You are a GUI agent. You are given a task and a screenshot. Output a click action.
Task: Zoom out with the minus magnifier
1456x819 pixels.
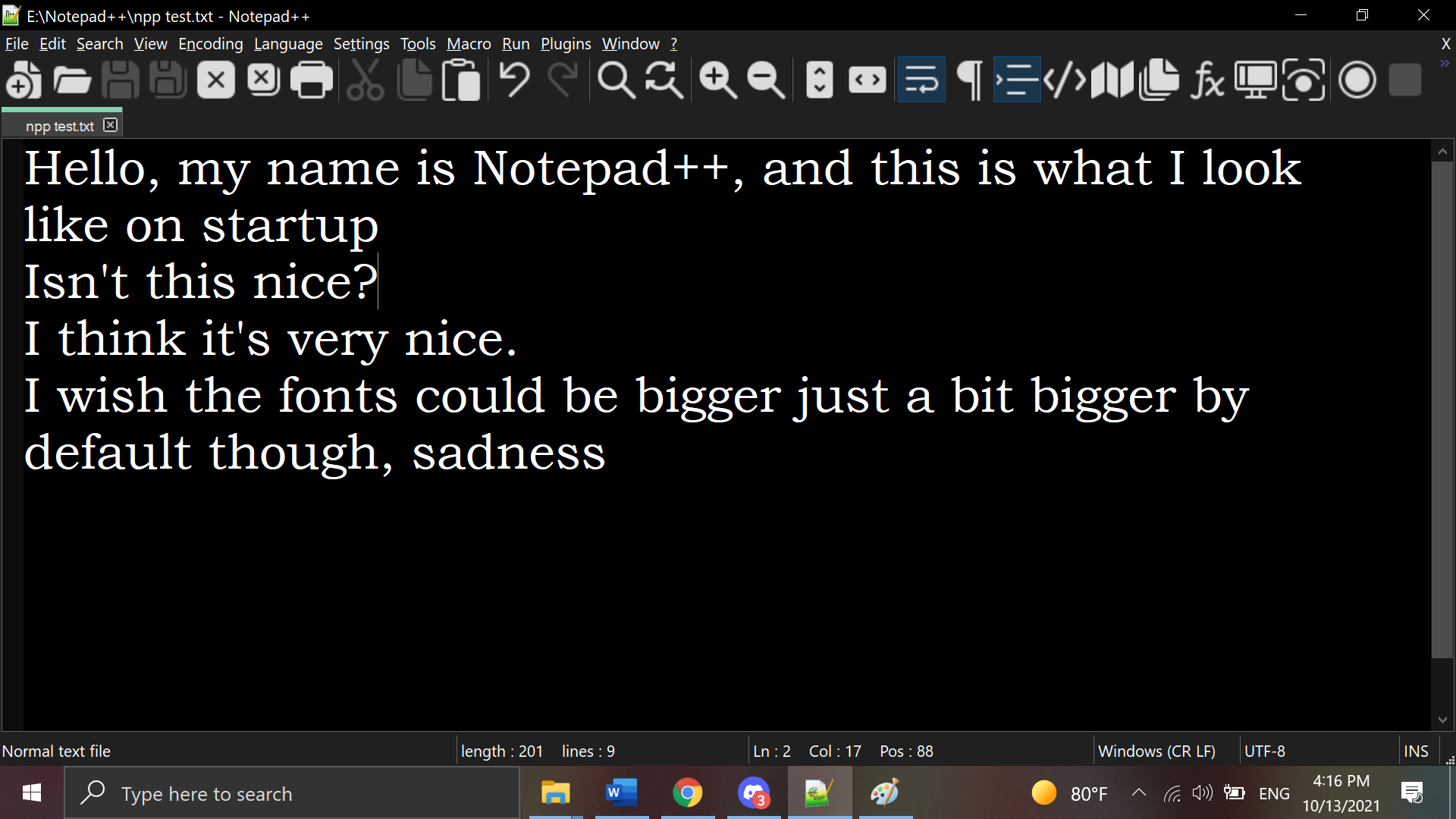(766, 80)
